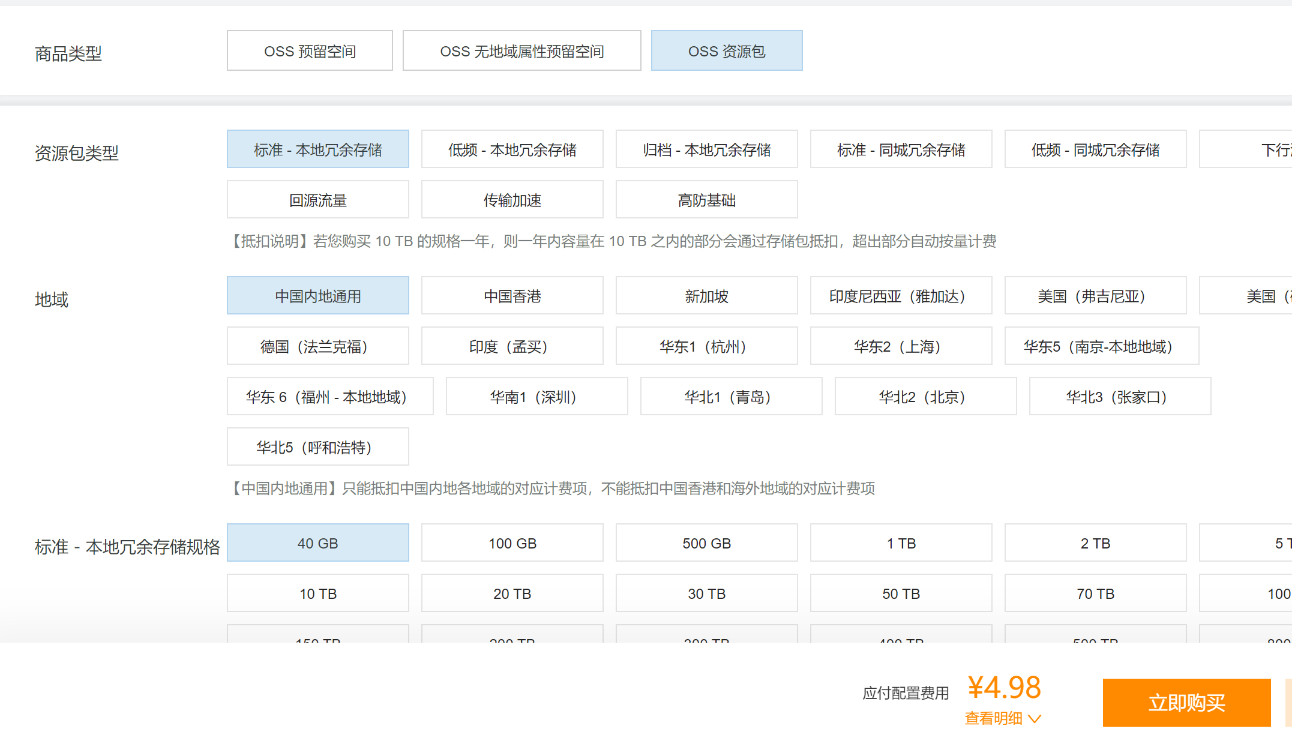Select region 印度尼西亚（雅加达）
Viewport: 1292px width, 729px height.
901,296
